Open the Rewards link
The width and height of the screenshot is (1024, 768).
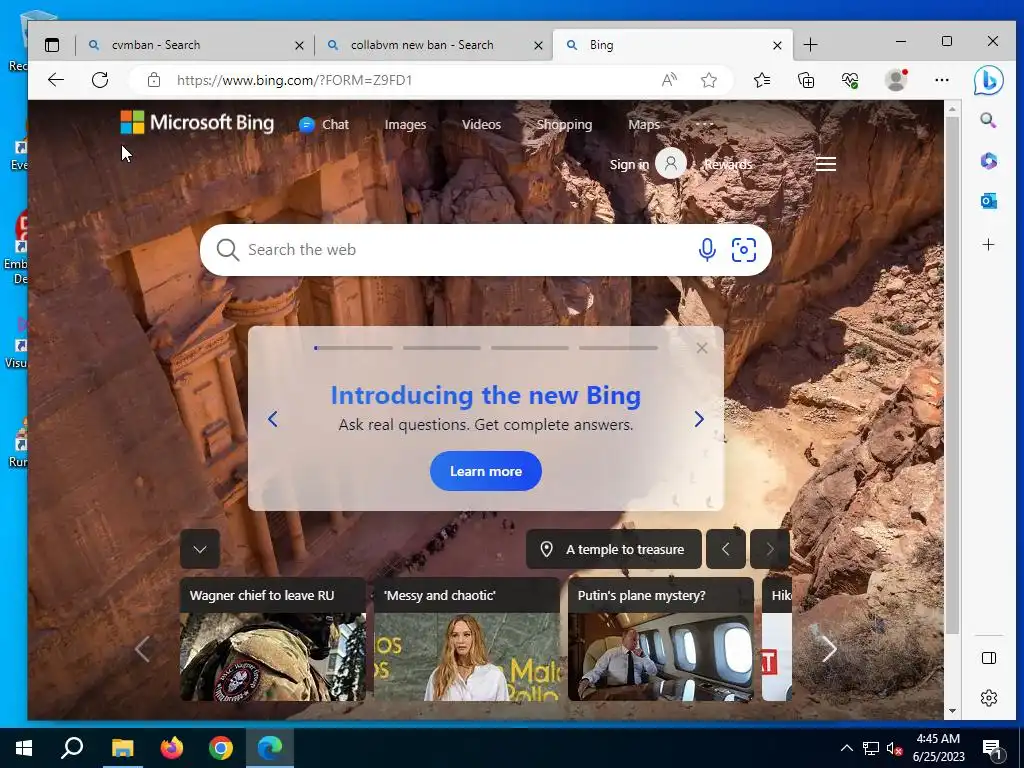728,164
